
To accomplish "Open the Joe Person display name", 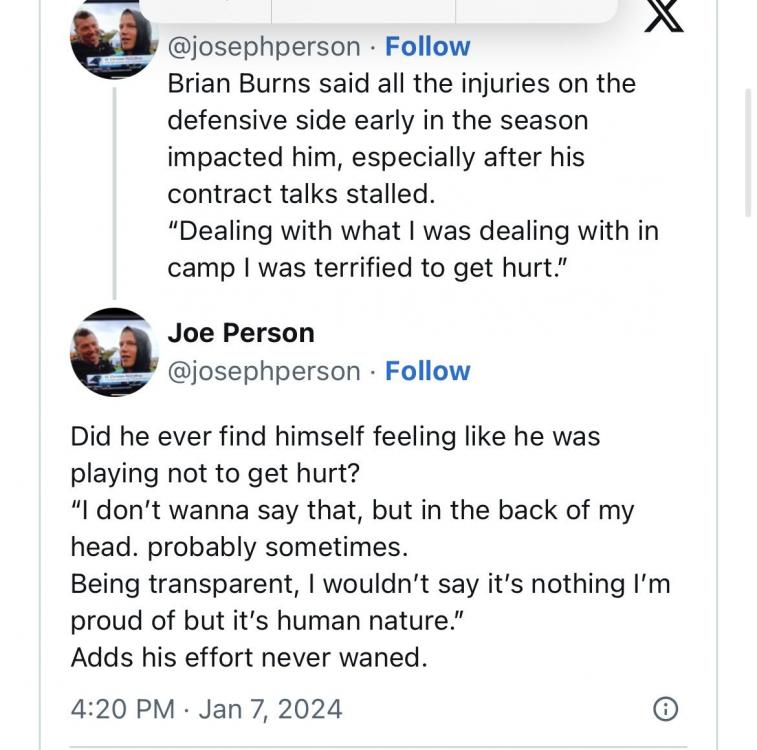I will 240,332.
